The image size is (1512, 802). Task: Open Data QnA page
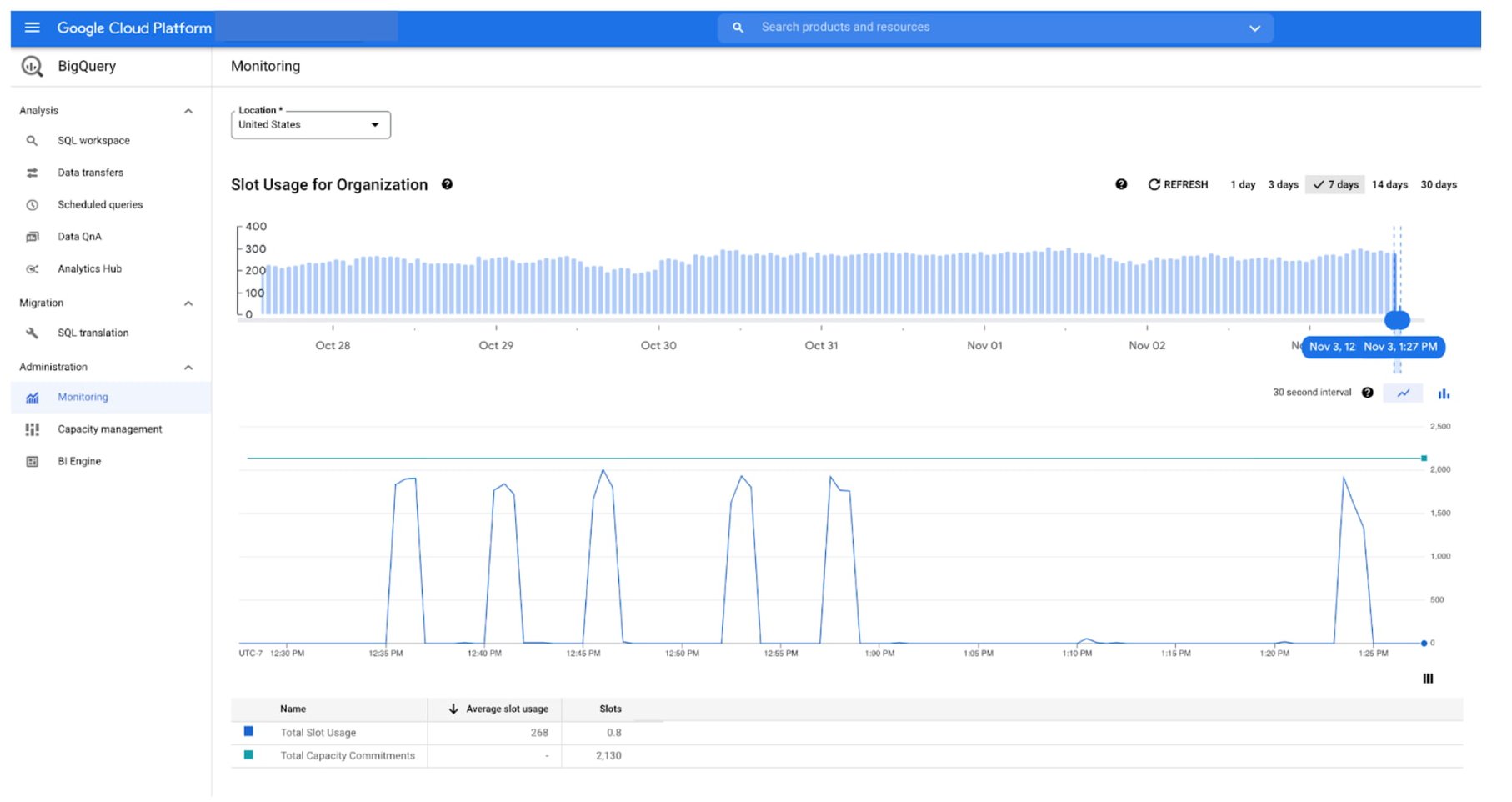pos(79,237)
